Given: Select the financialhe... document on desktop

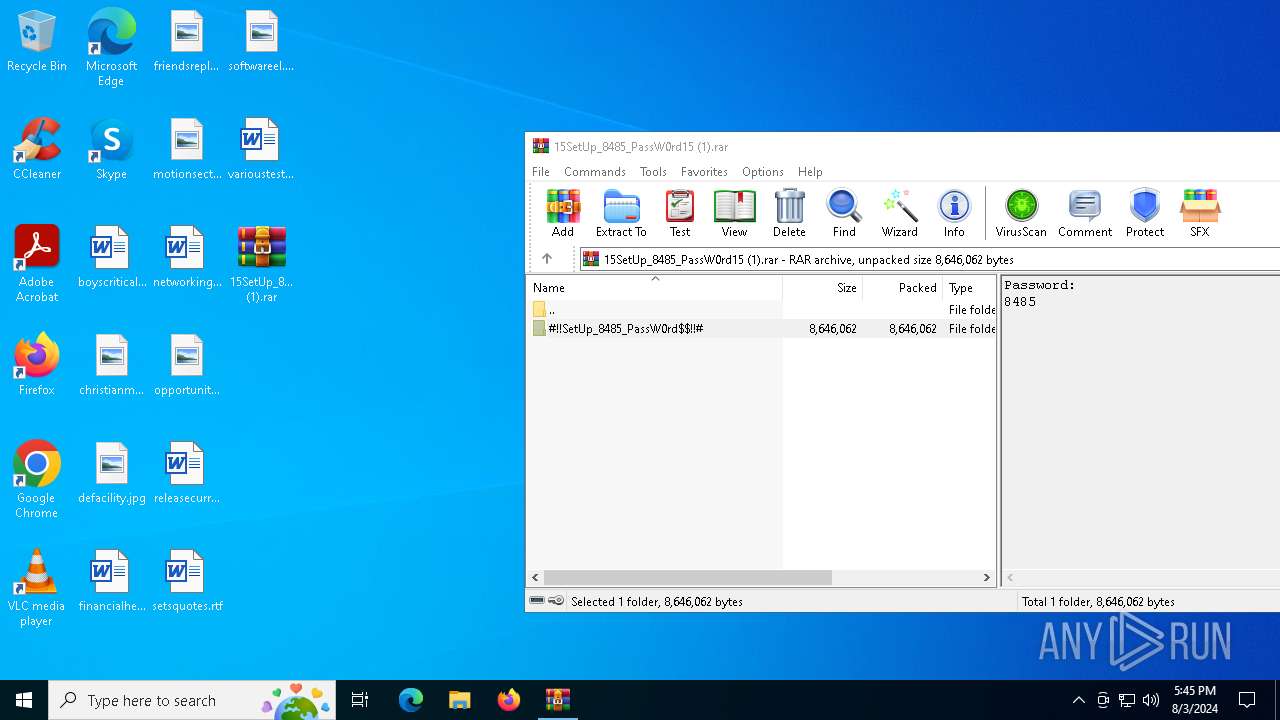Looking at the screenshot, I should [112, 582].
